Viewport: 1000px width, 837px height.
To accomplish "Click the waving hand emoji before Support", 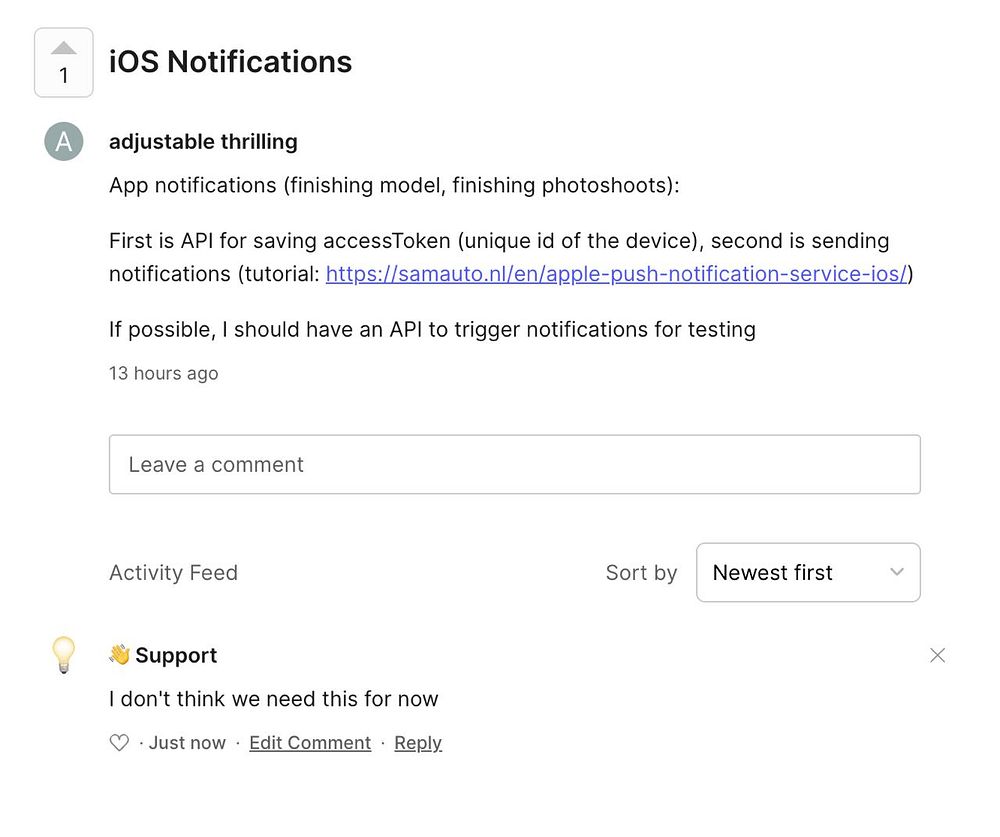I will click(x=120, y=655).
